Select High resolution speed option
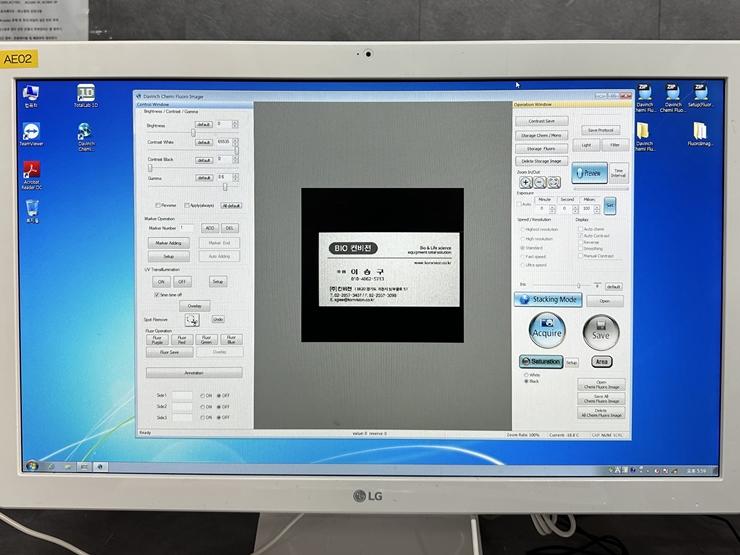This screenshot has height=555, width=740. pos(521,239)
